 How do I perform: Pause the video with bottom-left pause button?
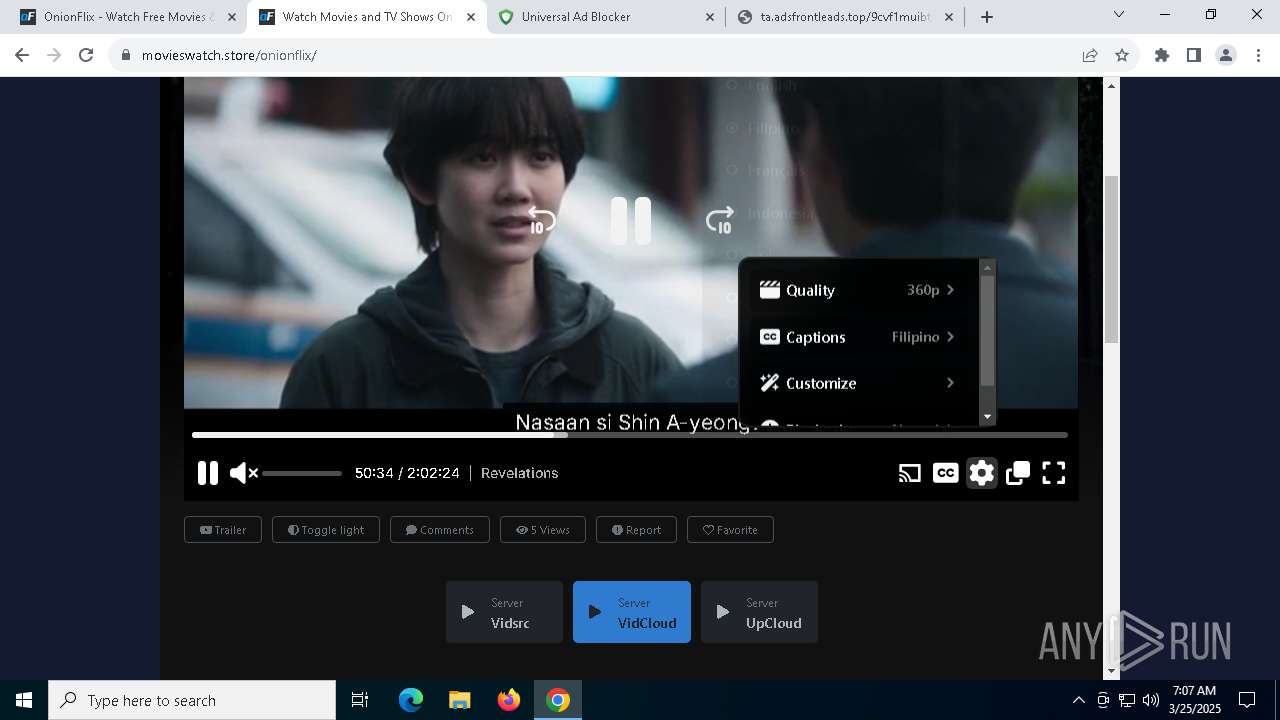[x=207, y=473]
